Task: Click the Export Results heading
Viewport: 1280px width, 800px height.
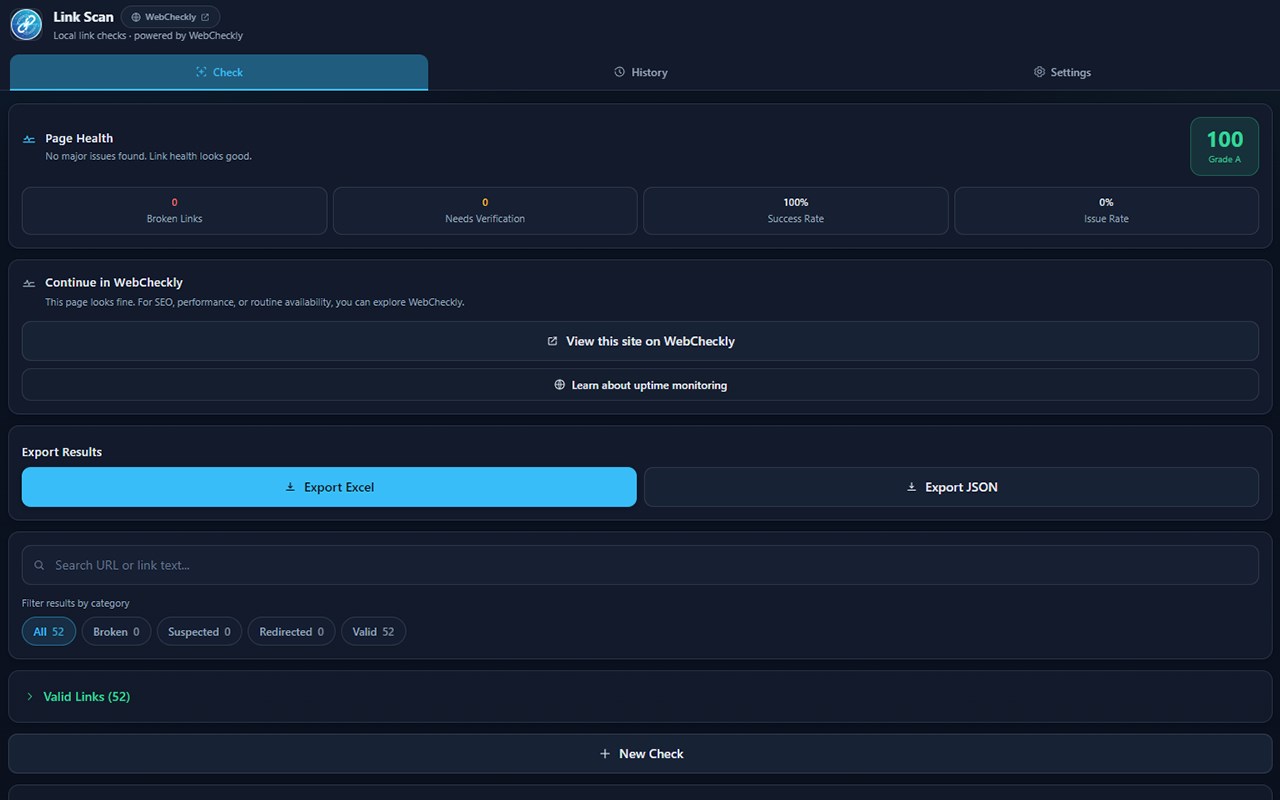Action: 62,452
